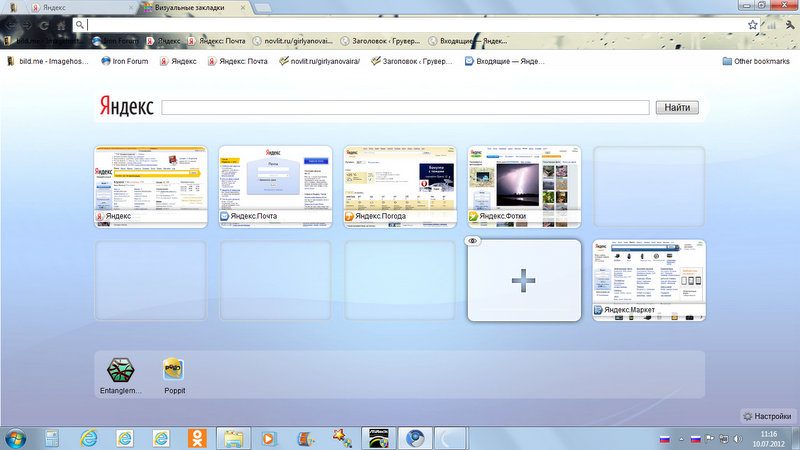The image size is (800, 450).
Task: Switch to the Яндекс tab
Action: [x=82, y=8]
